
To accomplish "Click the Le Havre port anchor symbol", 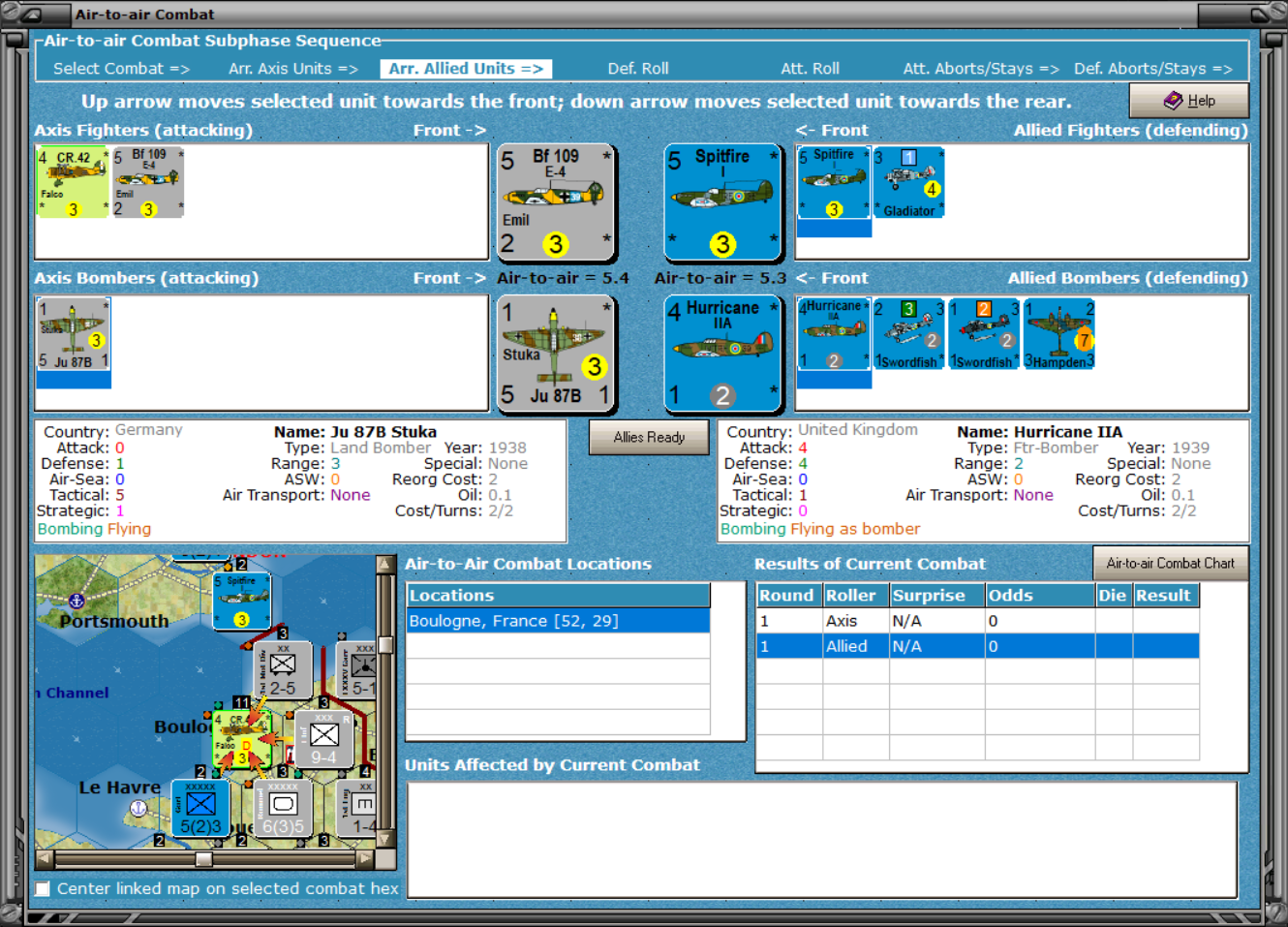I will point(138,808).
